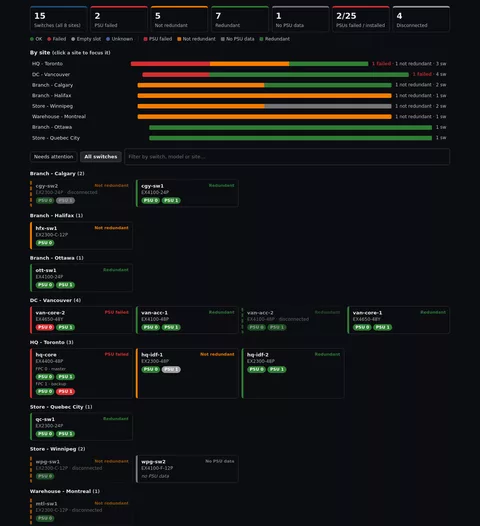Open the 2 PSU failed summary card
Screen dimensions: 480x526
click(x=119, y=19)
